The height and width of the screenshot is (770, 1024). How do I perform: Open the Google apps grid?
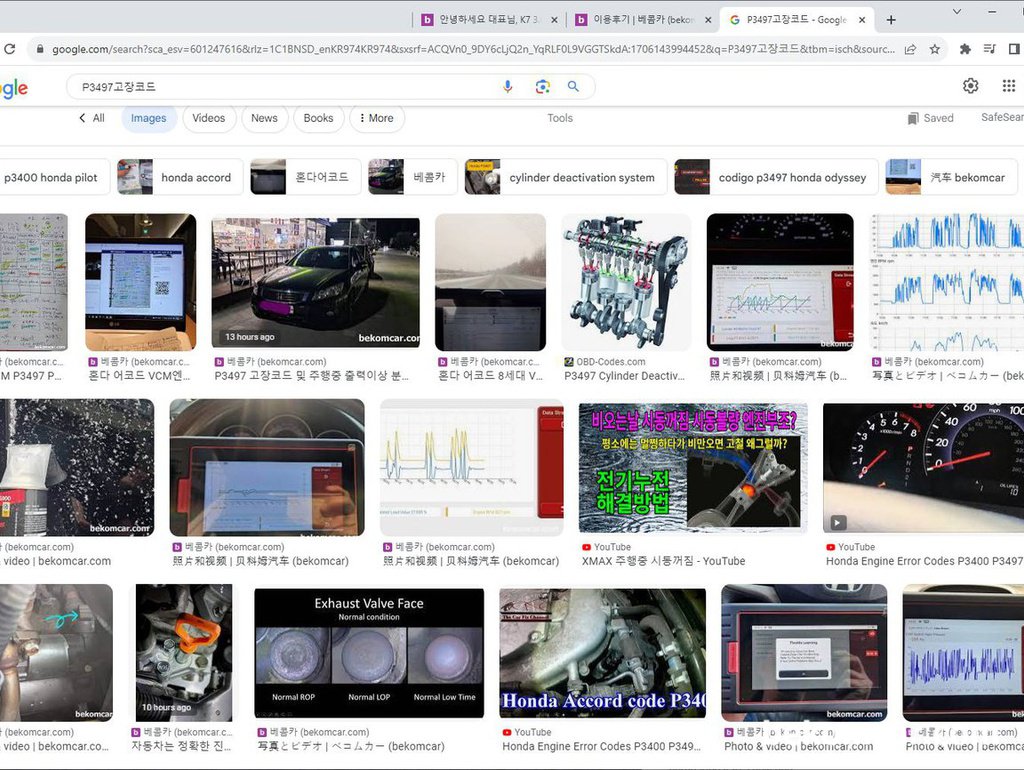point(1008,86)
